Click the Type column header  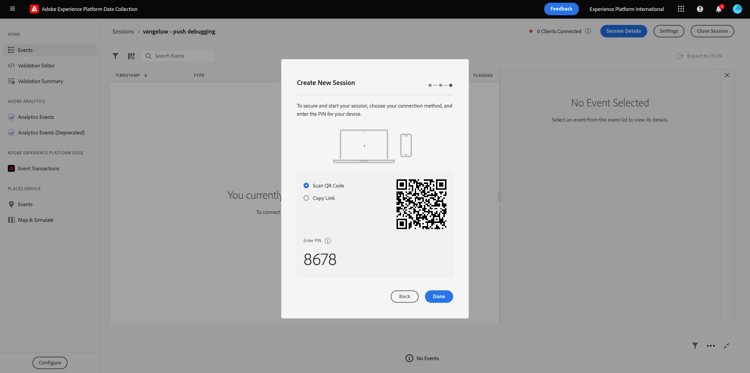(199, 76)
